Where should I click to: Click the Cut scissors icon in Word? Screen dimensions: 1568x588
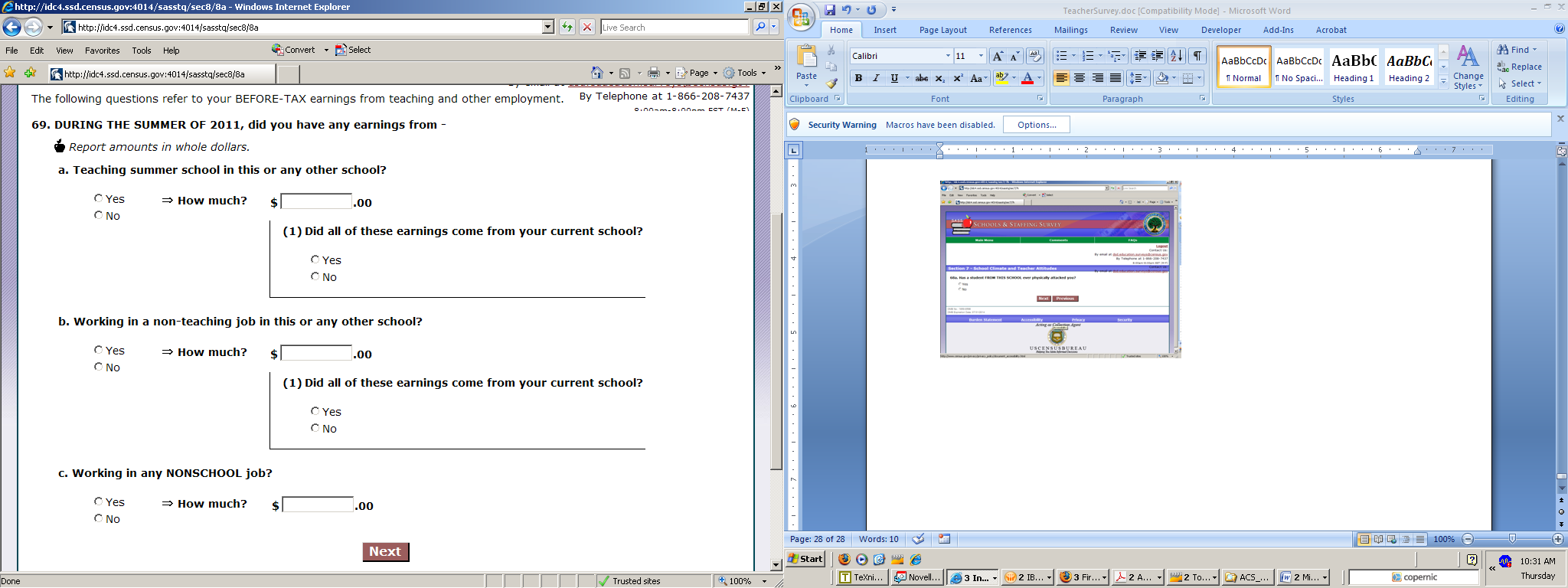pos(831,51)
